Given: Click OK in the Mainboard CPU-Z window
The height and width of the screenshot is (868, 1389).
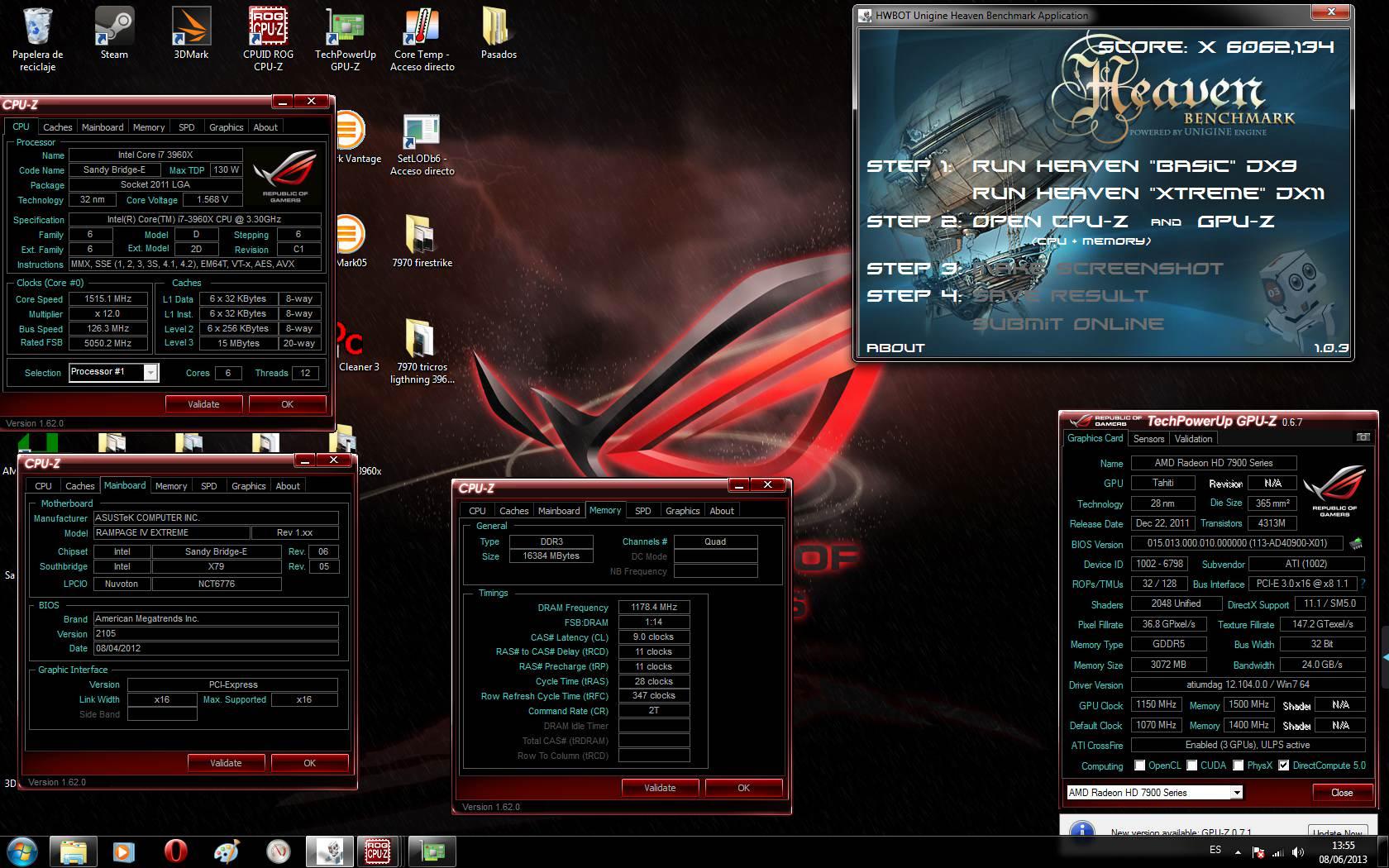Looking at the screenshot, I should [x=309, y=763].
